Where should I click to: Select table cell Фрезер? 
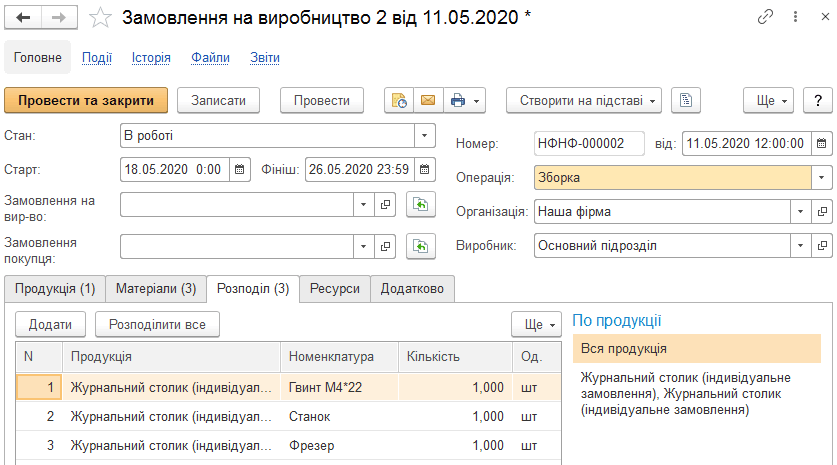[339, 445]
